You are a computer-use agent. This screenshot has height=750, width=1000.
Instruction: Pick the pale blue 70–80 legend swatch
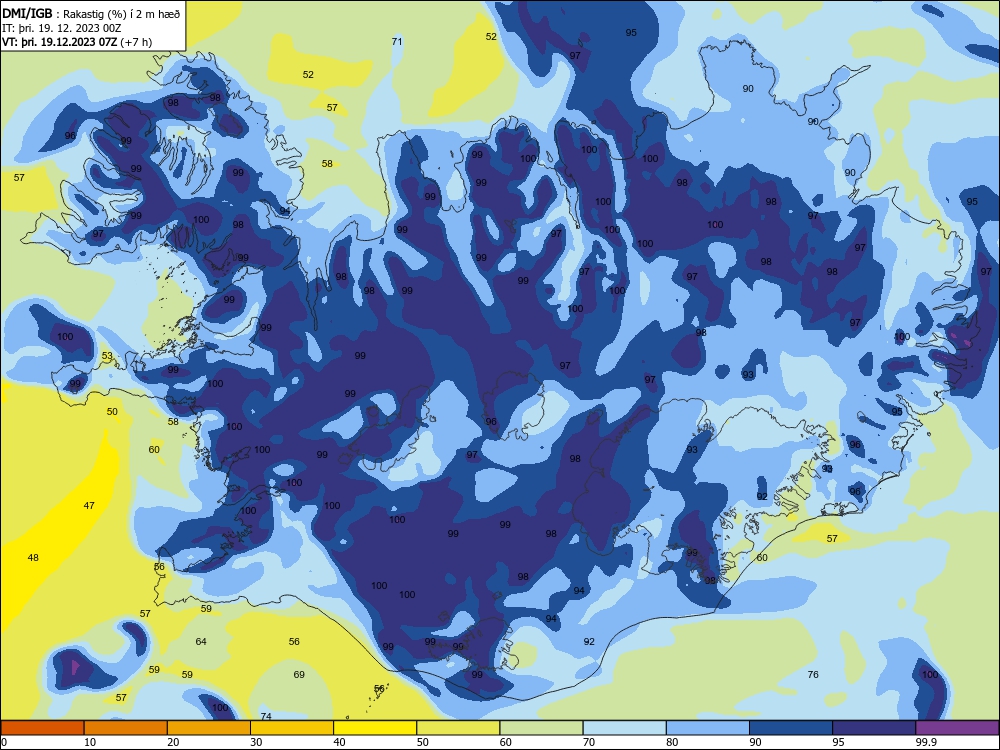(624, 728)
